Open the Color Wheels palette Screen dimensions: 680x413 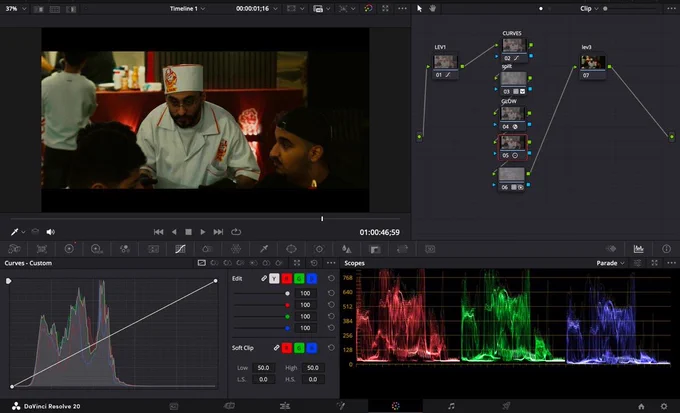[69, 249]
